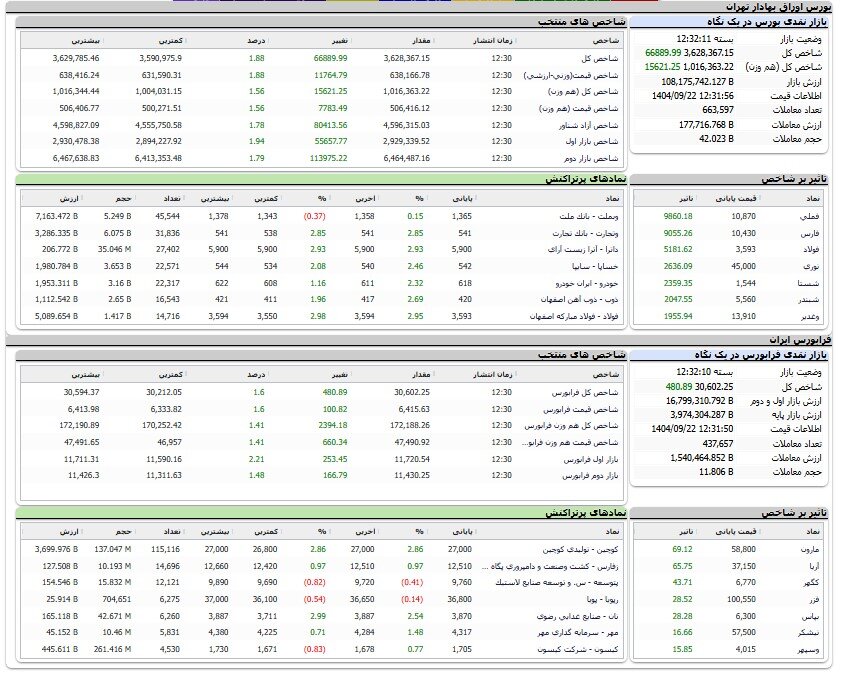Select فولاد - فولاد مبارکه اصفهان symbol

point(567,316)
